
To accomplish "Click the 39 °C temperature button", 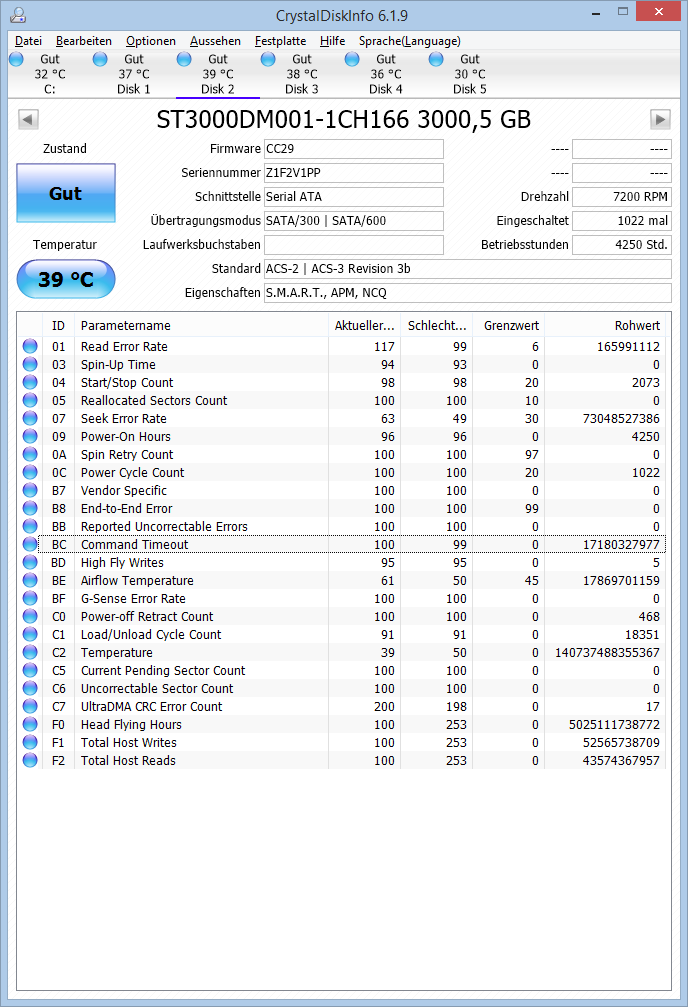I will 66,279.
